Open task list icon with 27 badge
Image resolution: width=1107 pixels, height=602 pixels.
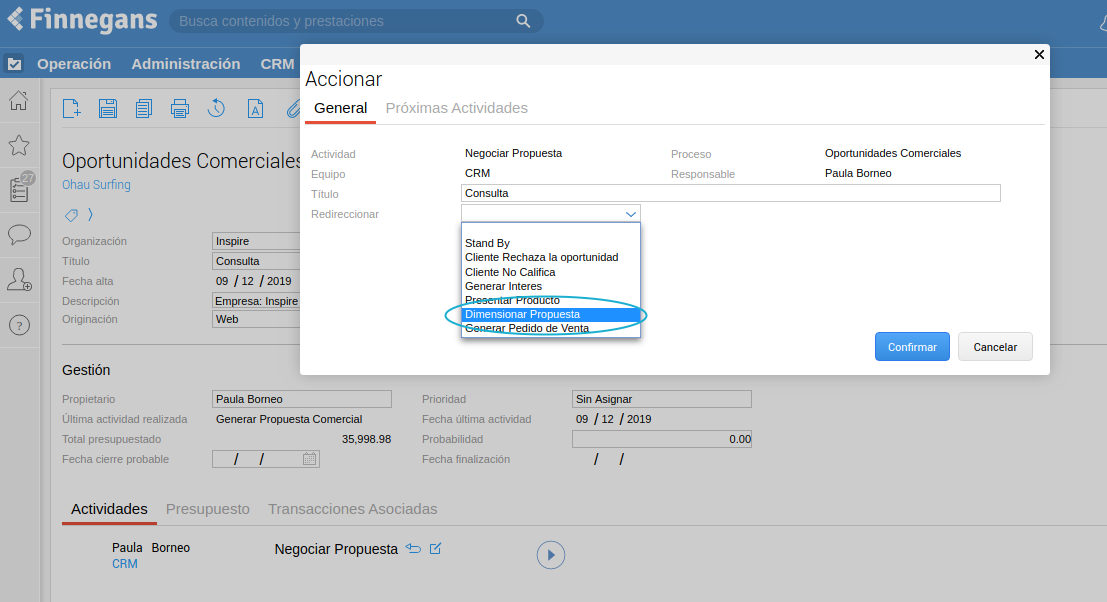click(x=19, y=190)
